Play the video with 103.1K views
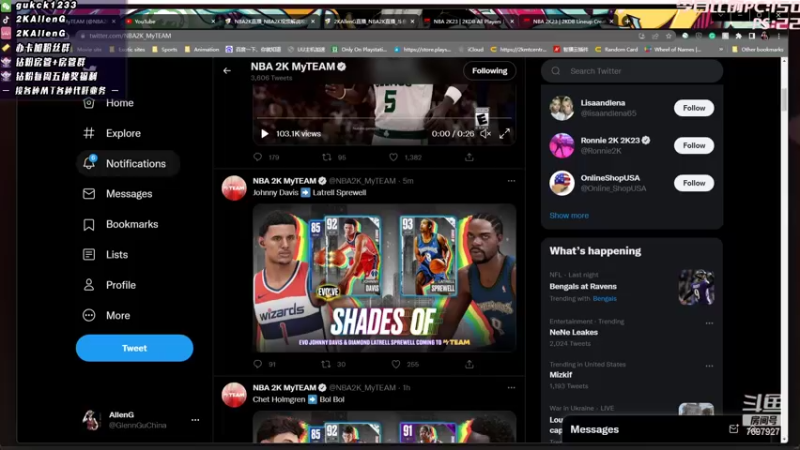This screenshot has width=800, height=450. tap(264, 134)
